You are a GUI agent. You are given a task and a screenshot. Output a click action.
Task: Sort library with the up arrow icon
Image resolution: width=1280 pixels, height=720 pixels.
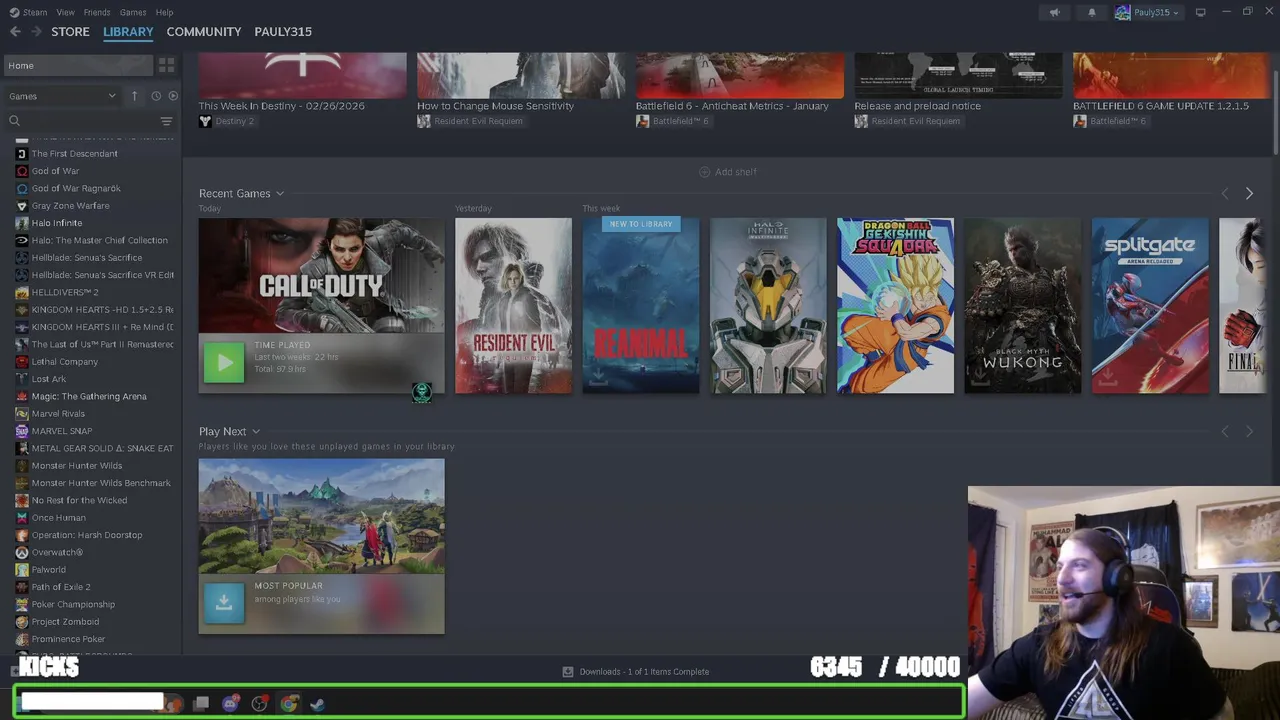click(x=134, y=96)
